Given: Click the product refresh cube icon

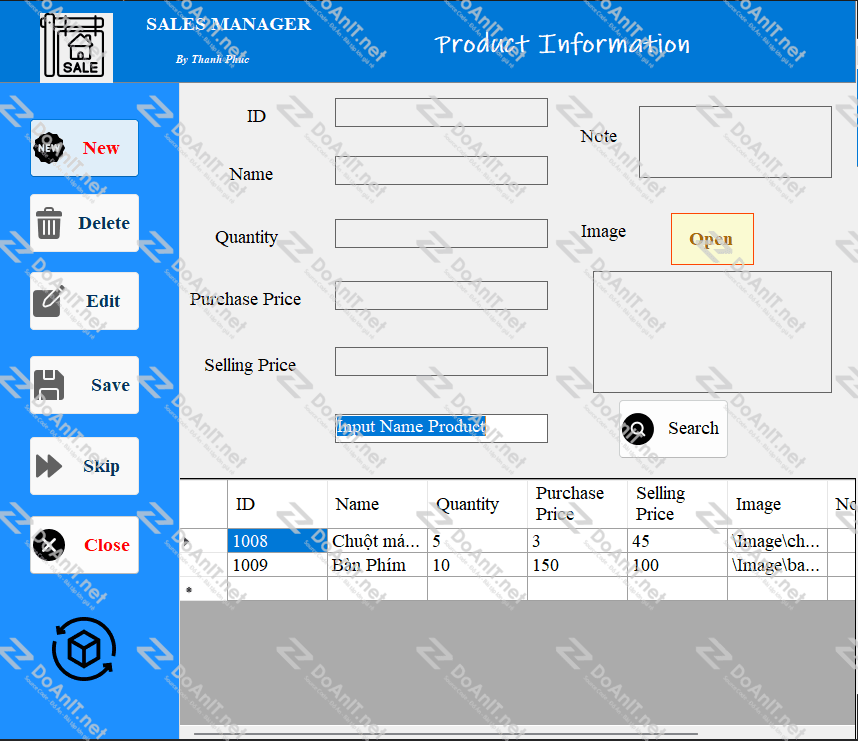Looking at the screenshot, I should 84,649.
